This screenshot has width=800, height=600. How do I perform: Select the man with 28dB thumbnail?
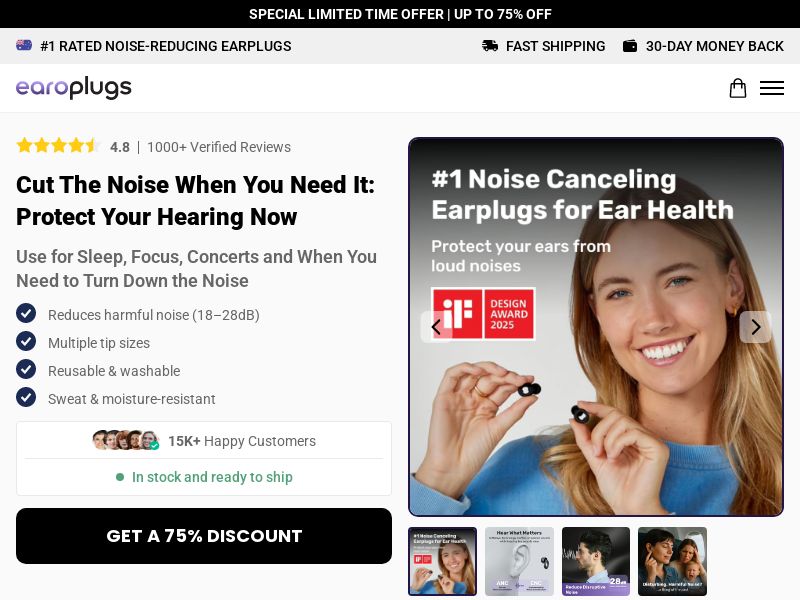pos(596,561)
